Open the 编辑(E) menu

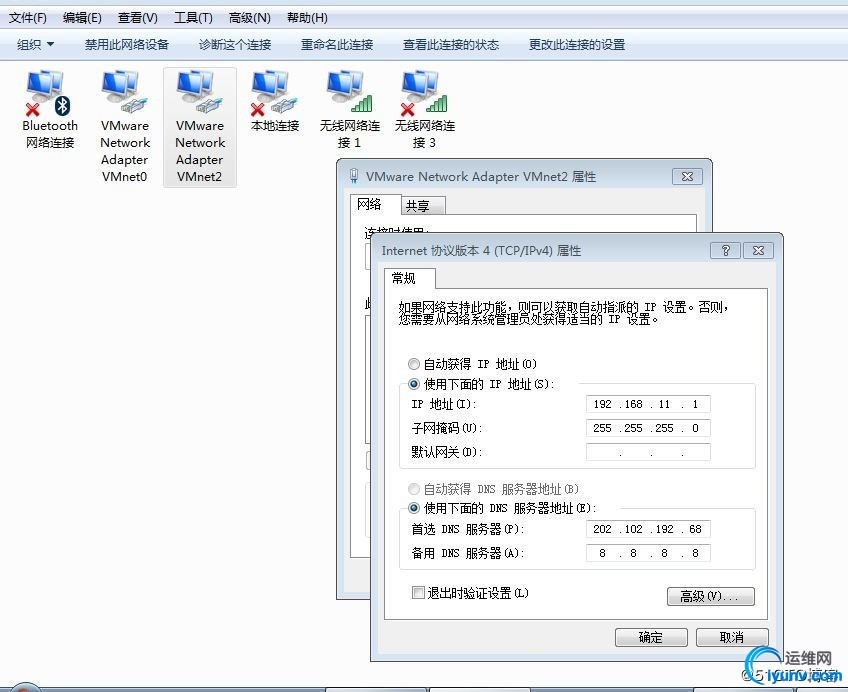(82, 18)
